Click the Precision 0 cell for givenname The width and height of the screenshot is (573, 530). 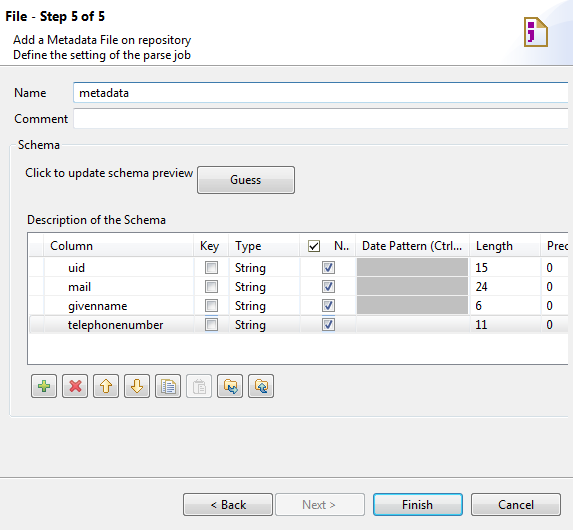coord(555,306)
